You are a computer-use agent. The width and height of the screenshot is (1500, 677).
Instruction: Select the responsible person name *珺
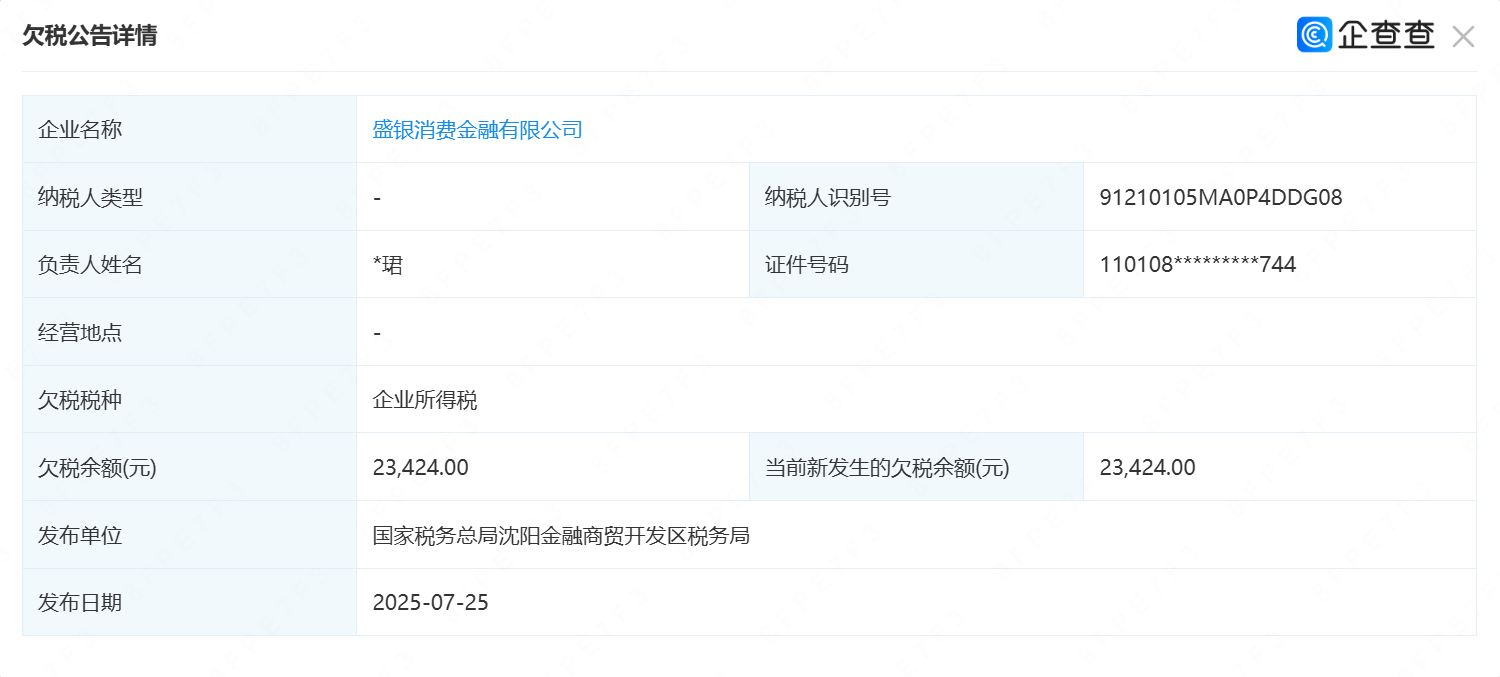pyautogui.click(x=388, y=265)
